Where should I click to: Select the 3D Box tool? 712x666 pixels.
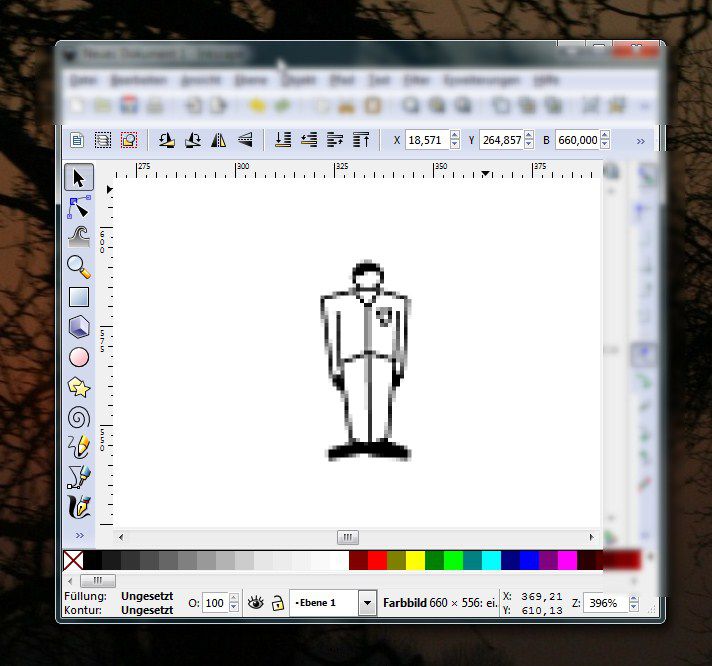[79, 327]
